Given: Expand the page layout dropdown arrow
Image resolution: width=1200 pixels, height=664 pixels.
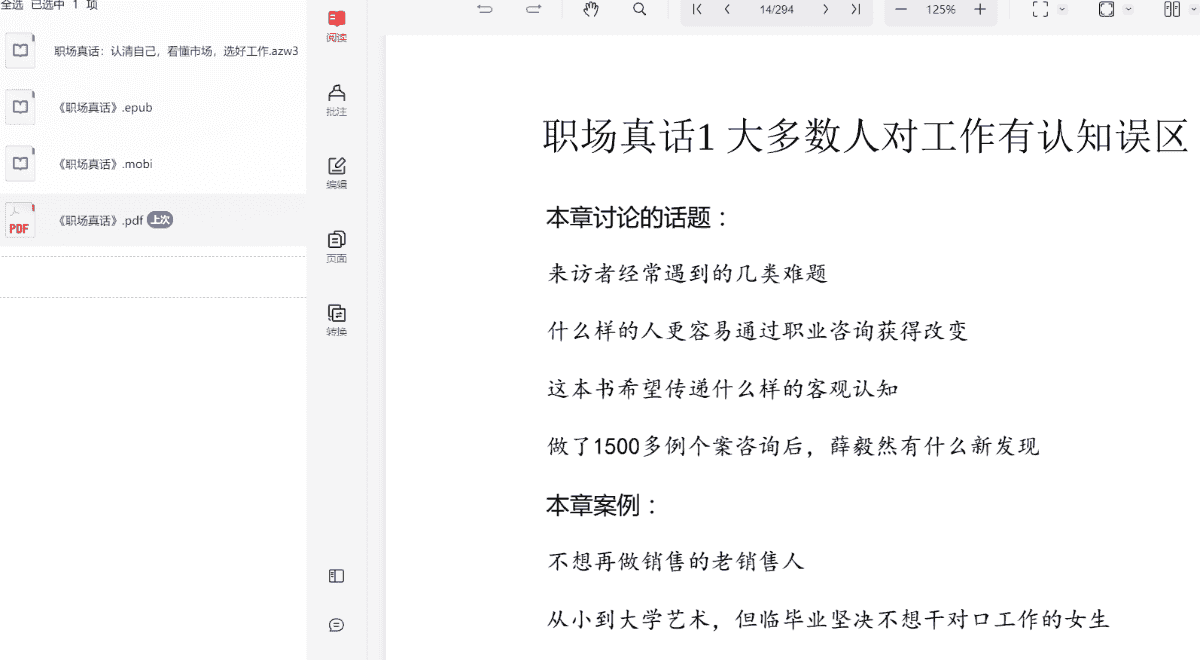Looking at the screenshot, I should 1194,10.
